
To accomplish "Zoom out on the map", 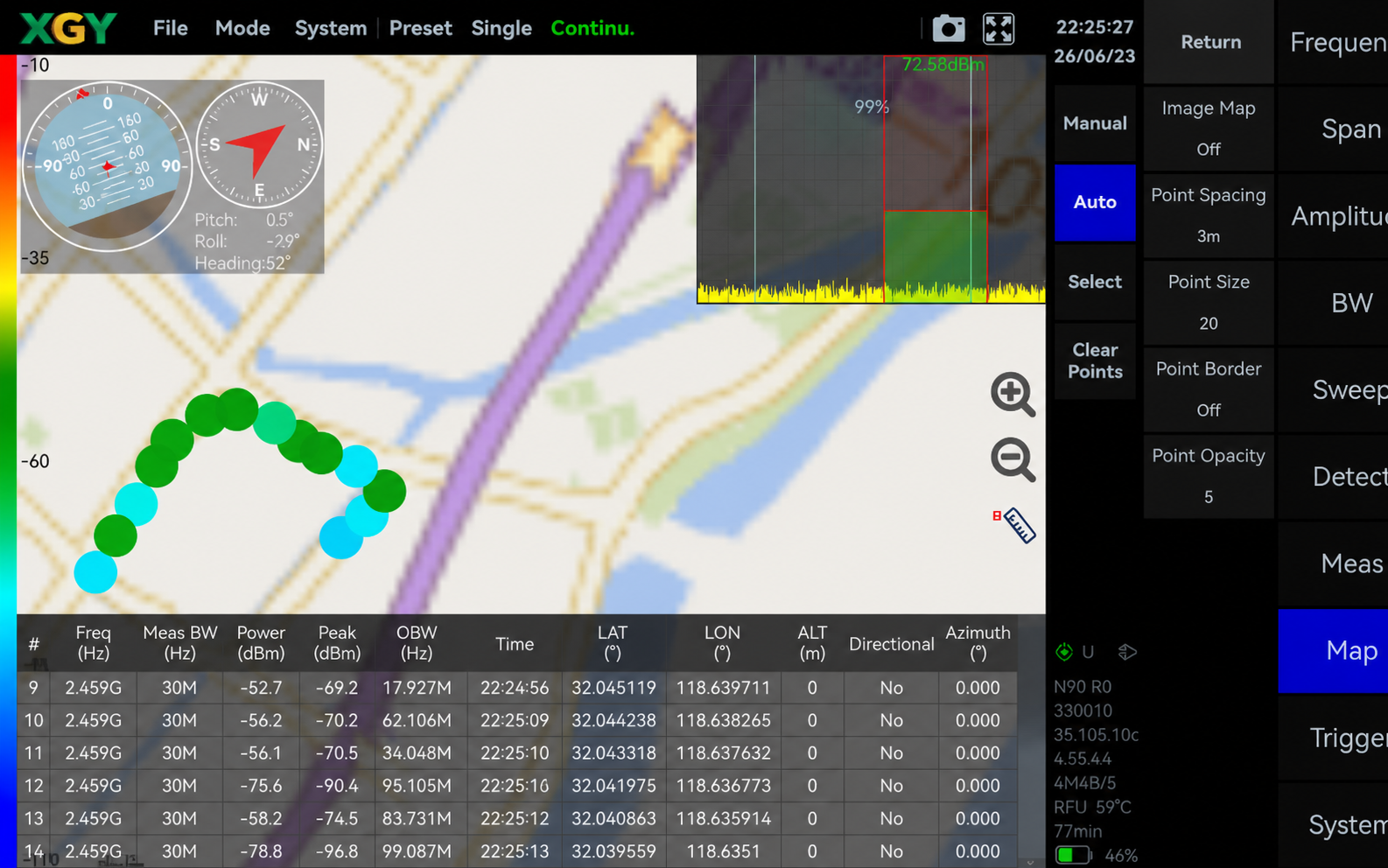I will pyautogui.click(x=1013, y=459).
